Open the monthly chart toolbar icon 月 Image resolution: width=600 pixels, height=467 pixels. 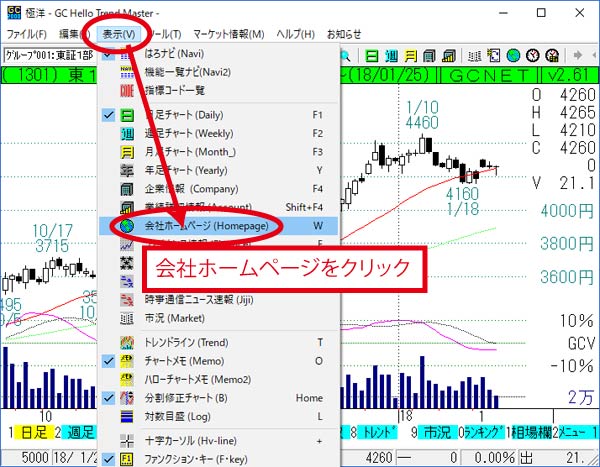tap(411, 56)
